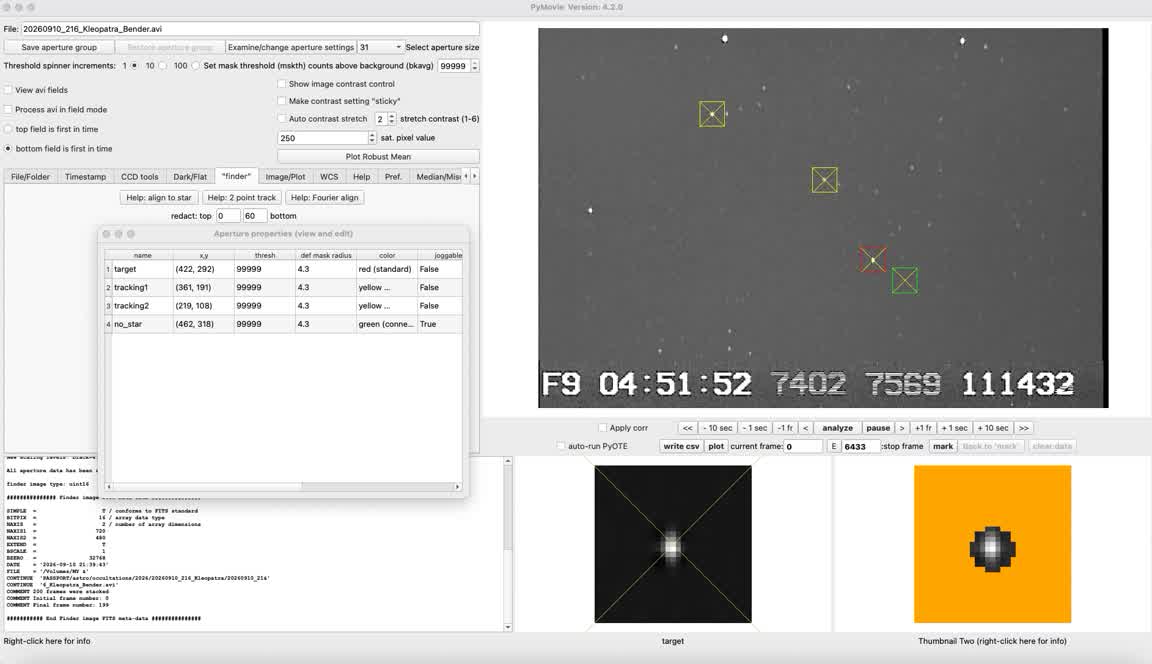The width and height of the screenshot is (1152, 664).
Task: Click horizontal scrollbar in Aperture properties table
Action: [283, 486]
